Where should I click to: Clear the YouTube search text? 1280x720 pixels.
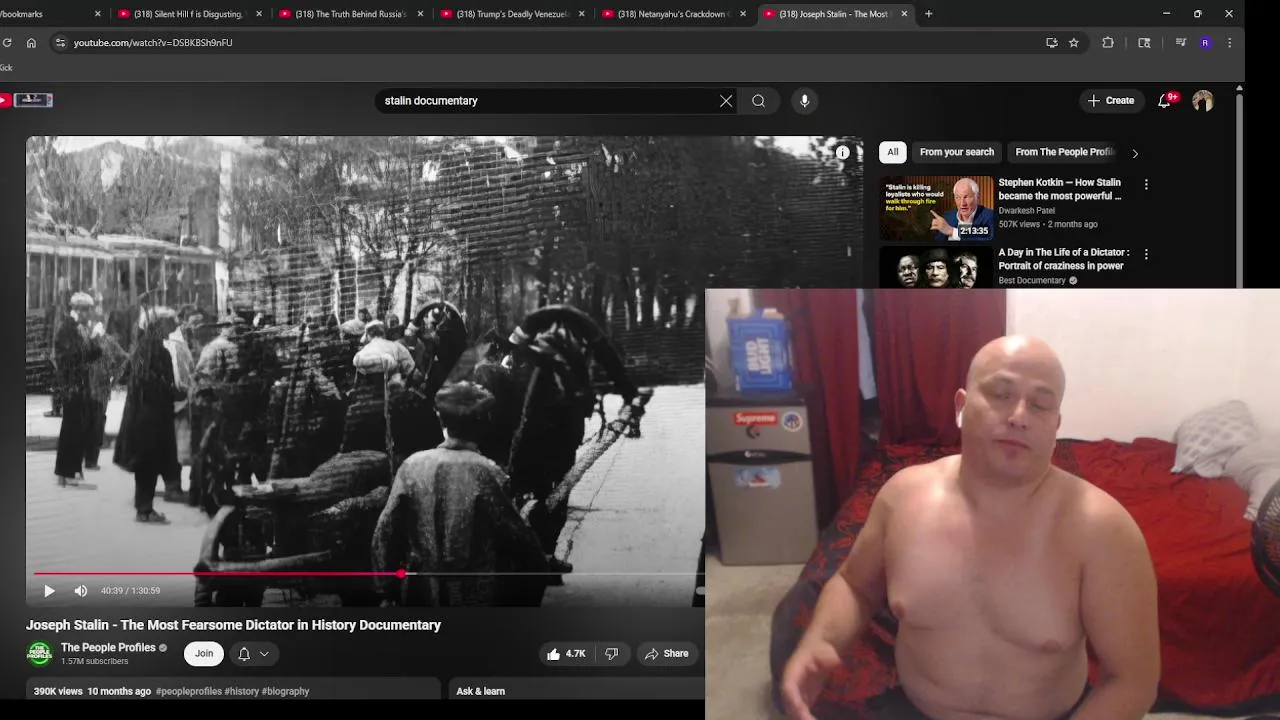click(x=726, y=101)
